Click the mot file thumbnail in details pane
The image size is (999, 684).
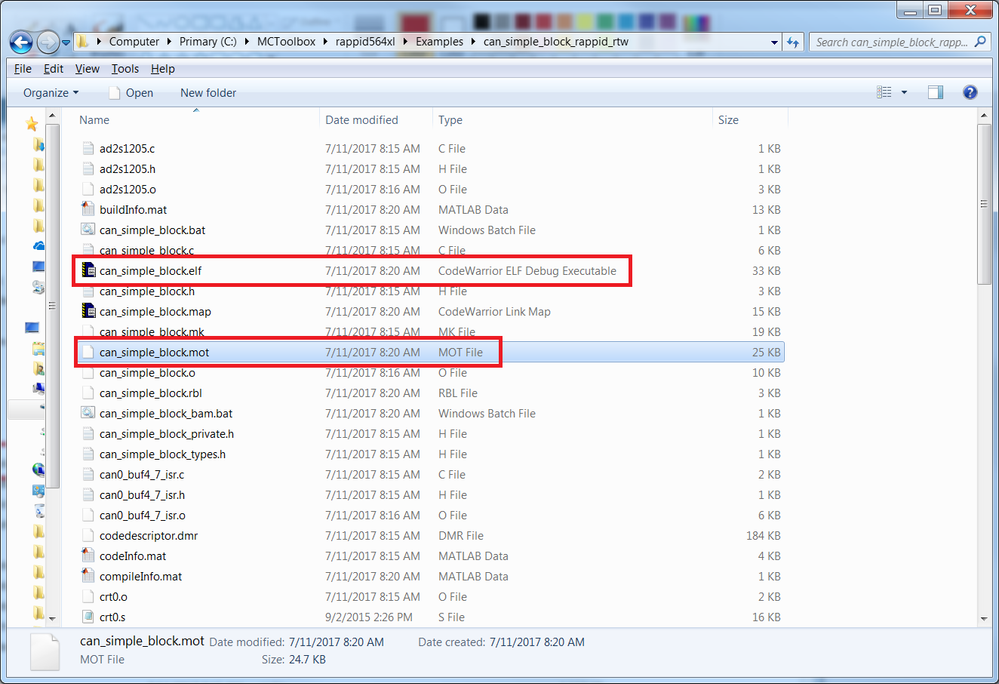(45, 652)
